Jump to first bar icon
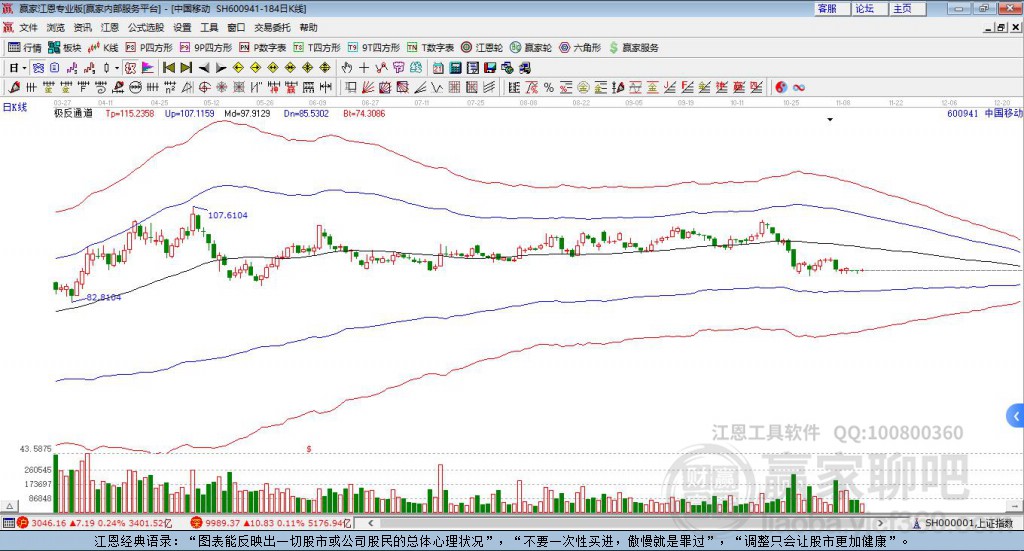Screen dimensions: 1024x551 point(169,68)
